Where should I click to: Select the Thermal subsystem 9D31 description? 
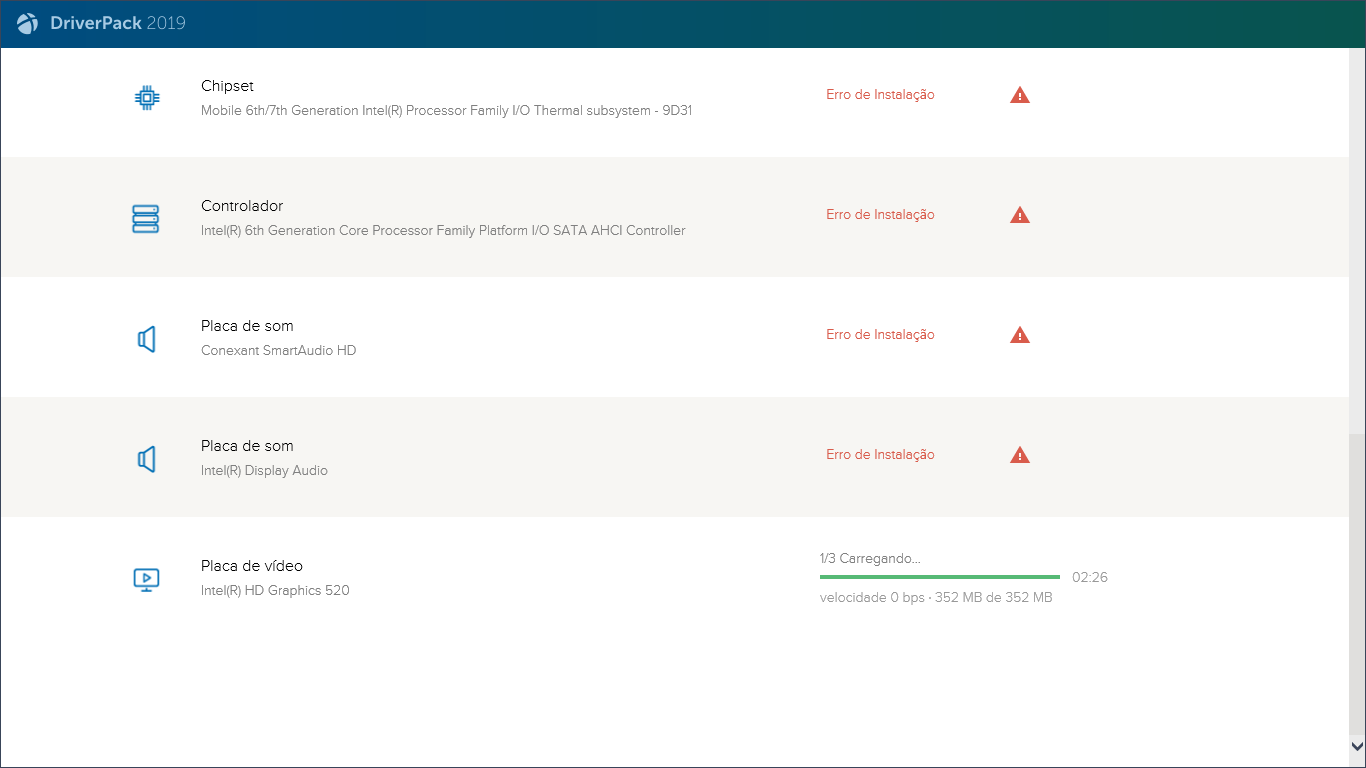coord(446,111)
